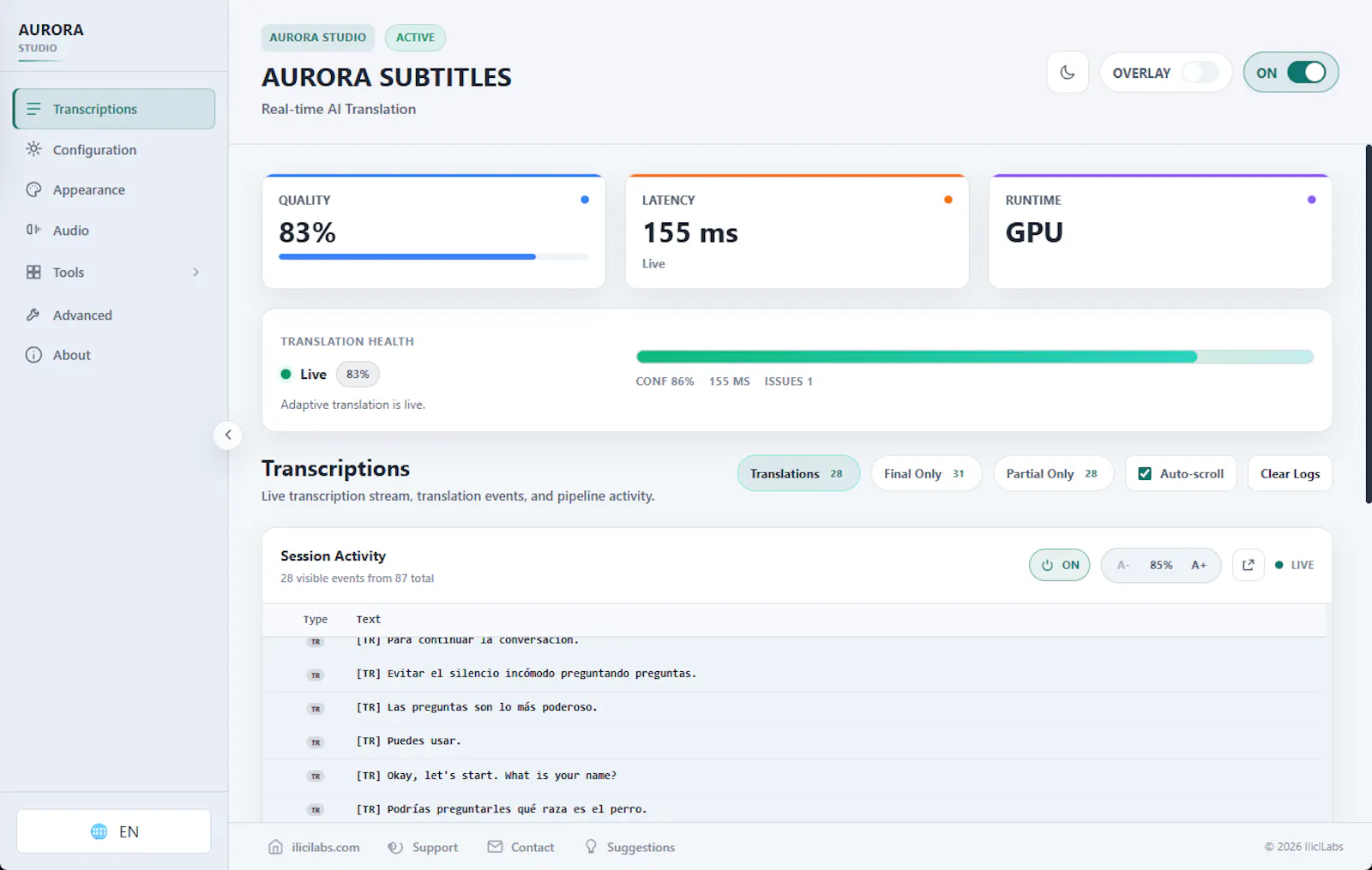Select the row 'Puedes usar.'
This screenshot has height=870, width=1372.
793,741
